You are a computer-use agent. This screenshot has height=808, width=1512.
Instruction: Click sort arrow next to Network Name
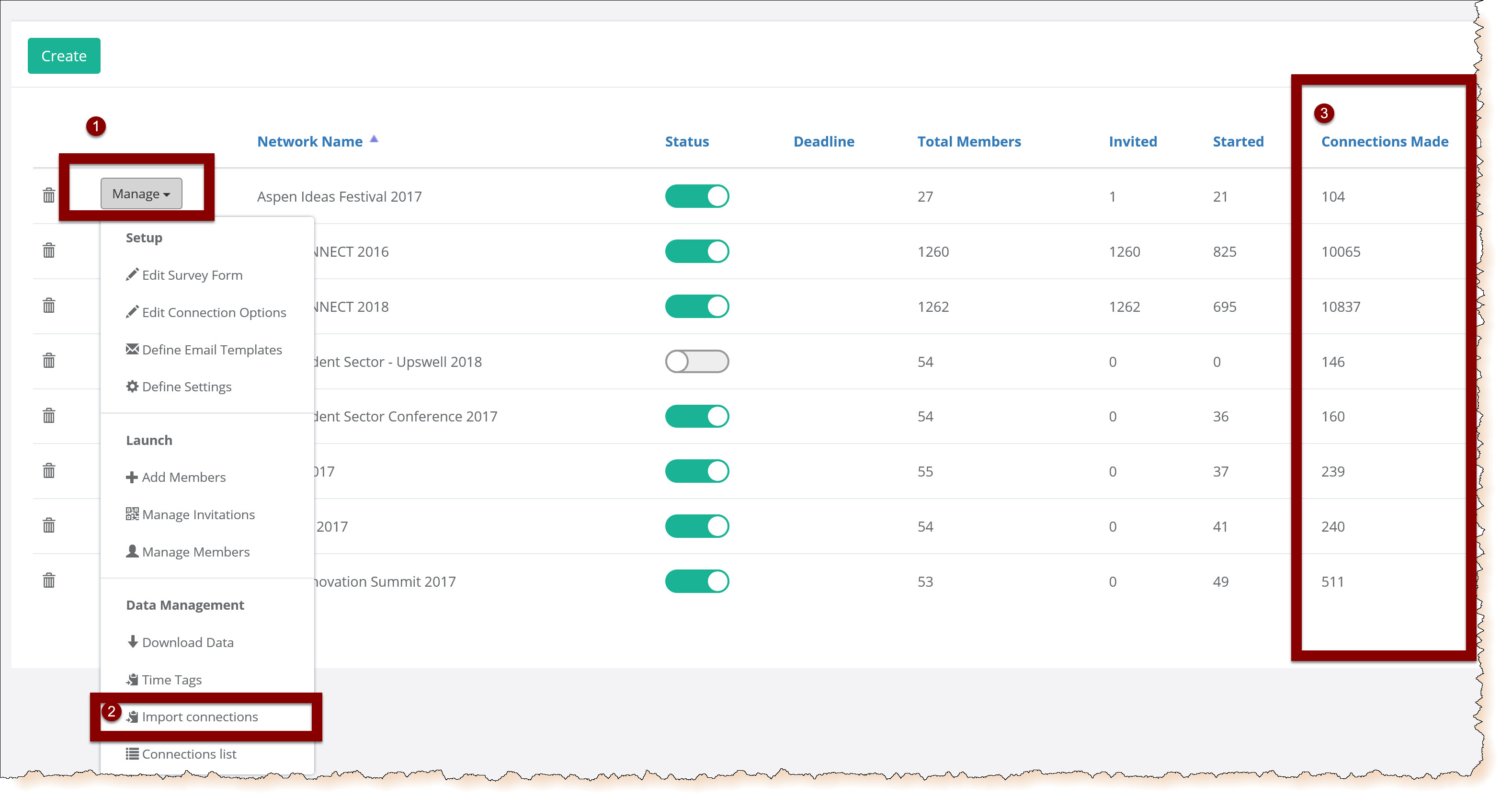click(x=374, y=140)
